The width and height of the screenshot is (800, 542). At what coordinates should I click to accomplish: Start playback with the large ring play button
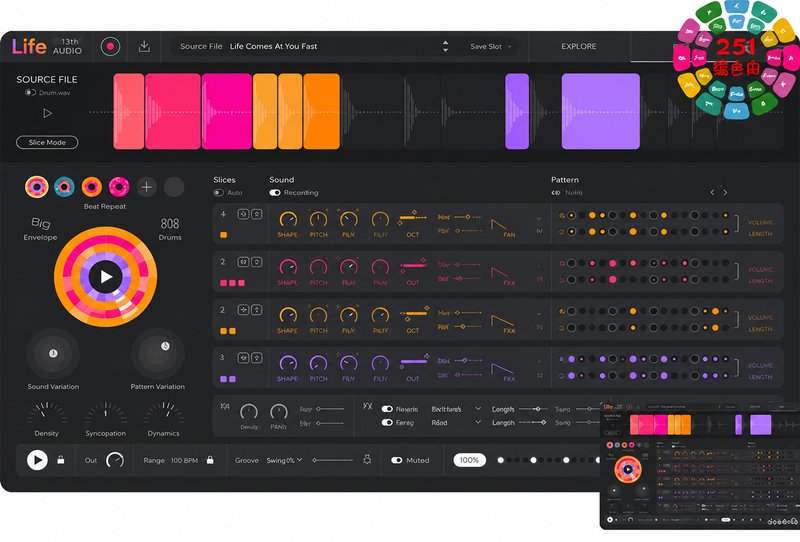pyautogui.click(x=106, y=277)
